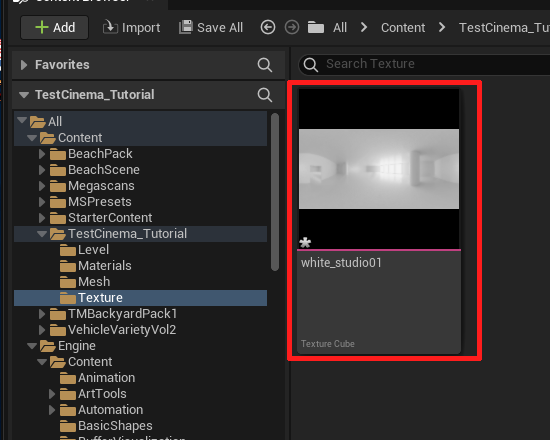Collapse the Engine Content folder arrow
This screenshot has height=440, width=550.
(x=42, y=362)
